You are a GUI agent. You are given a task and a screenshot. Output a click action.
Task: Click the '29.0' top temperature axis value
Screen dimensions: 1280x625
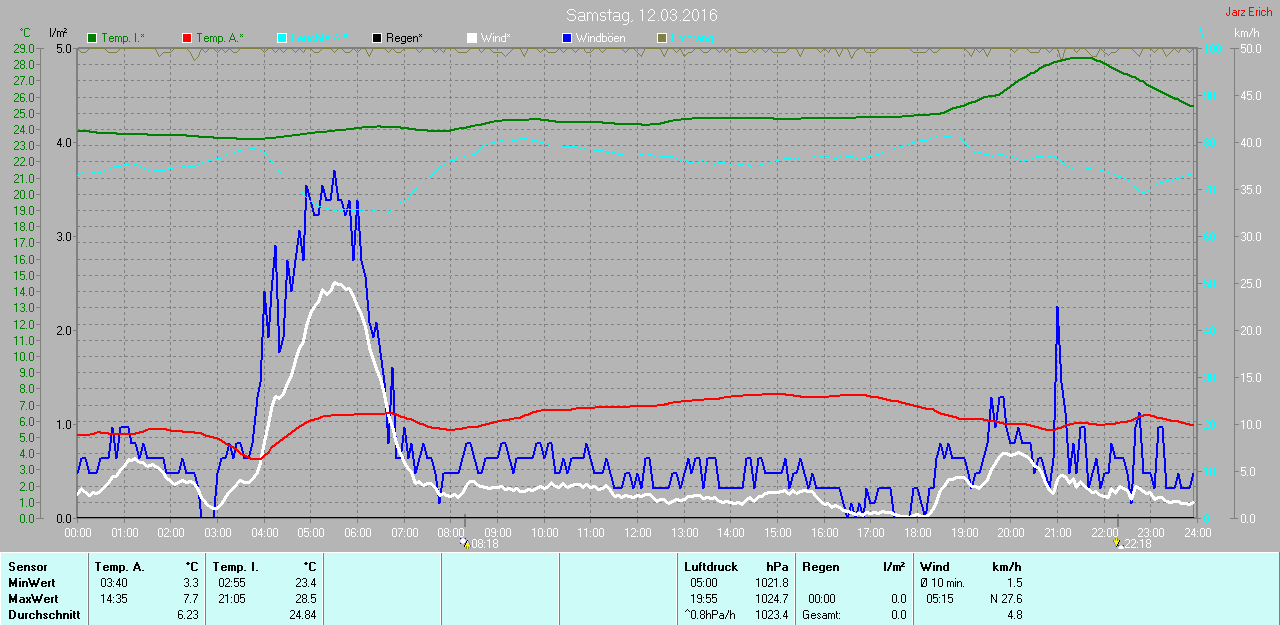pos(24,48)
